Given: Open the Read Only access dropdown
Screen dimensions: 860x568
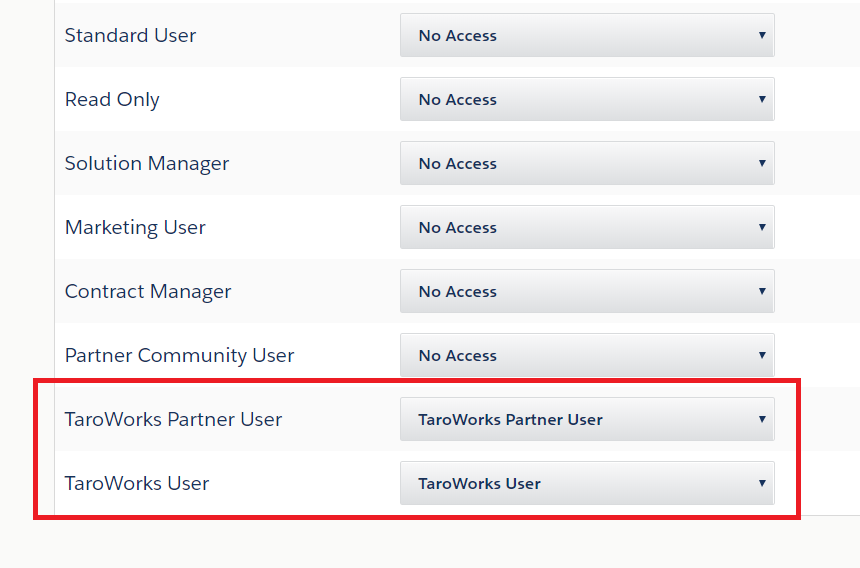Looking at the screenshot, I should pos(586,99).
